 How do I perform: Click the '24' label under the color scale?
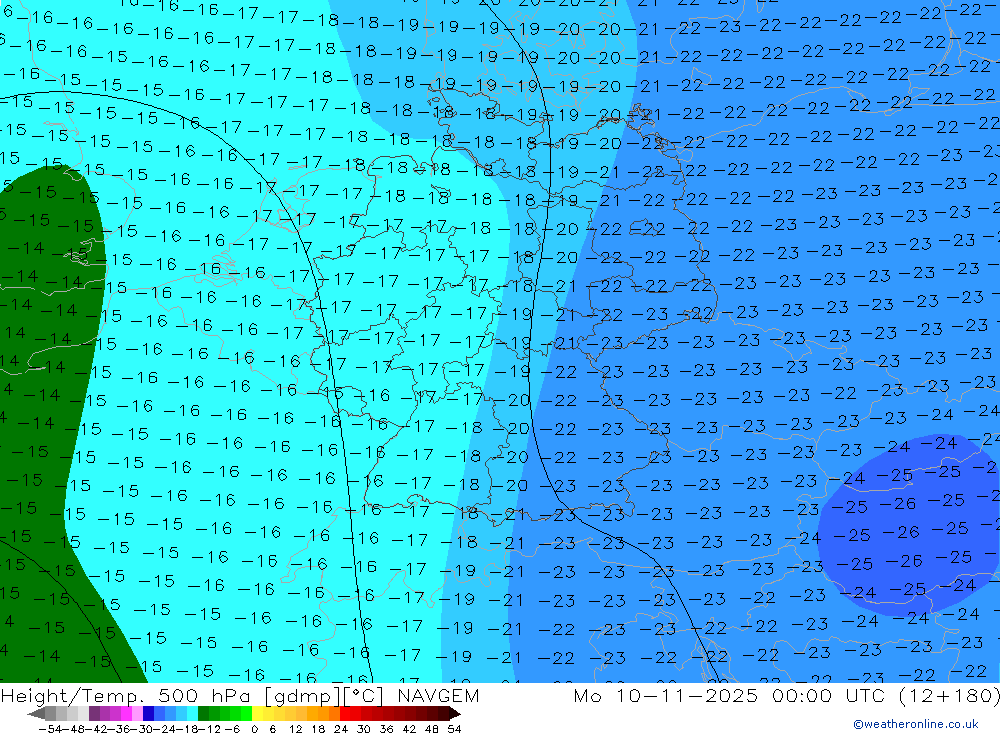(x=341, y=729)
